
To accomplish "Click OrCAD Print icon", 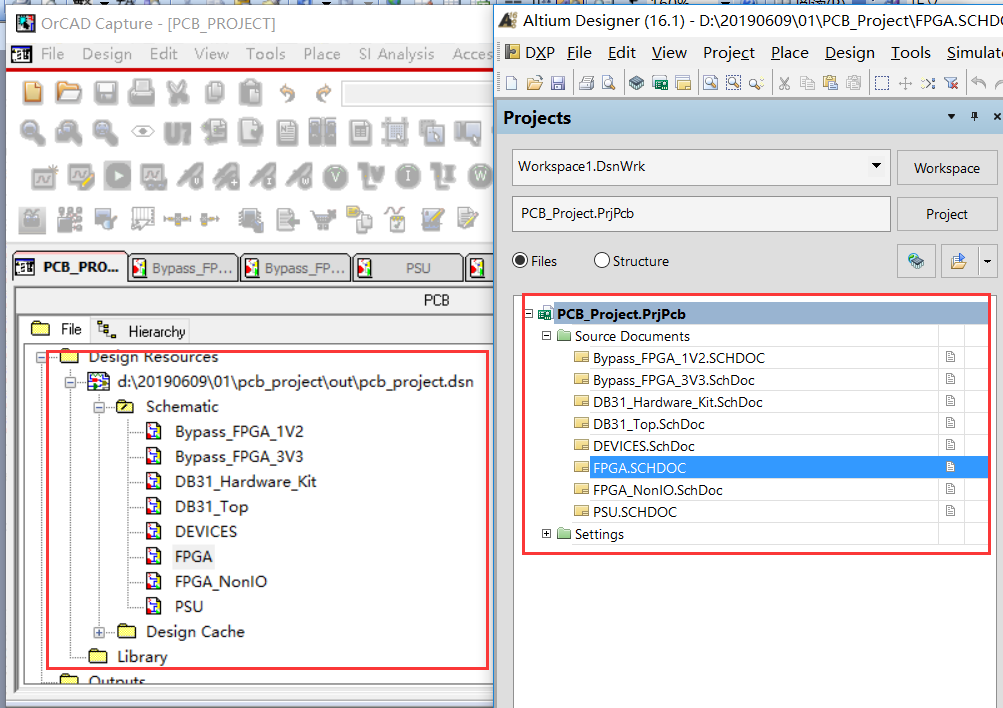I will point(141,93).
